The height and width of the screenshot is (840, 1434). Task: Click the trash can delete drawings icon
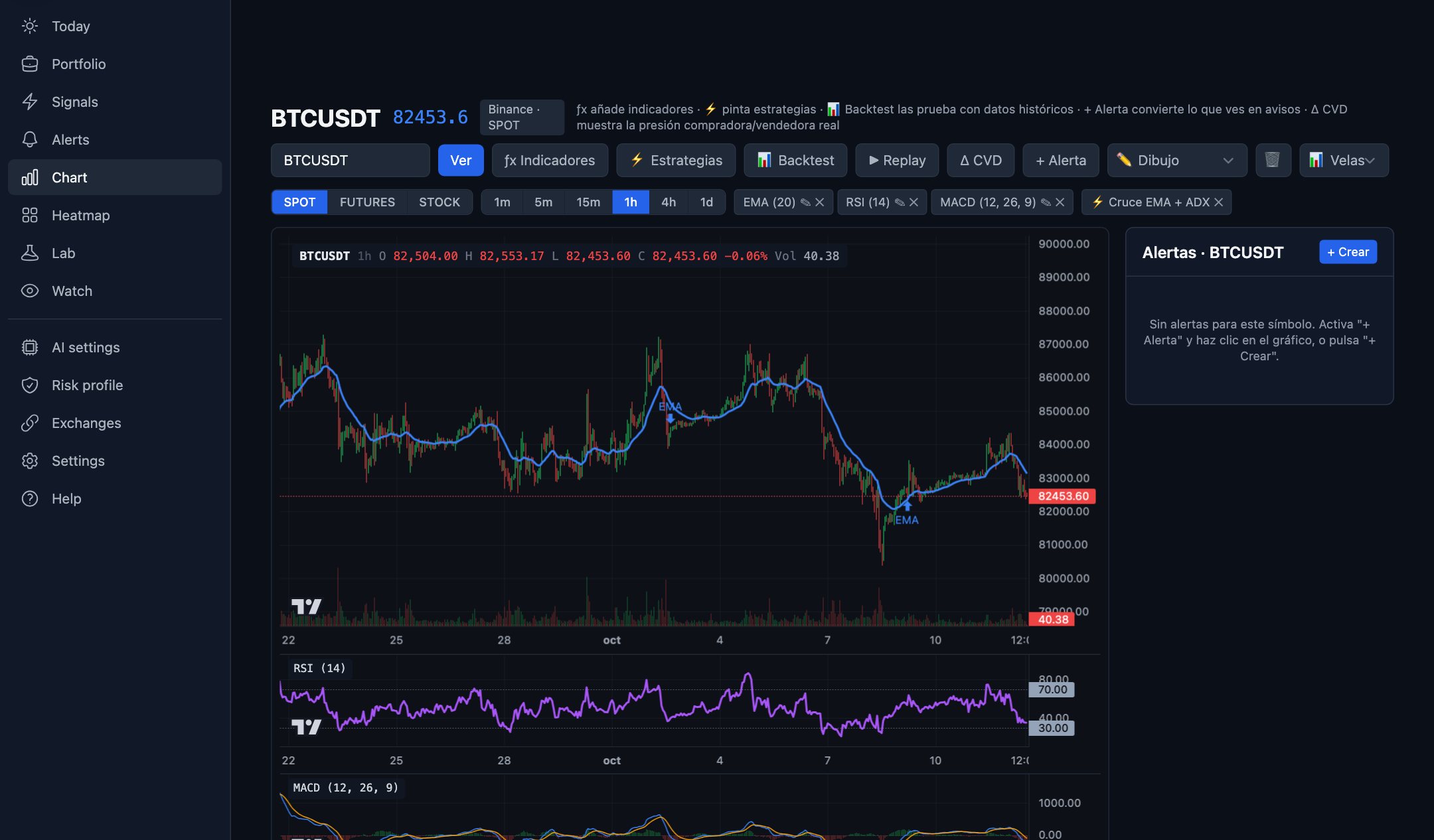click(x=1273, y=160)
